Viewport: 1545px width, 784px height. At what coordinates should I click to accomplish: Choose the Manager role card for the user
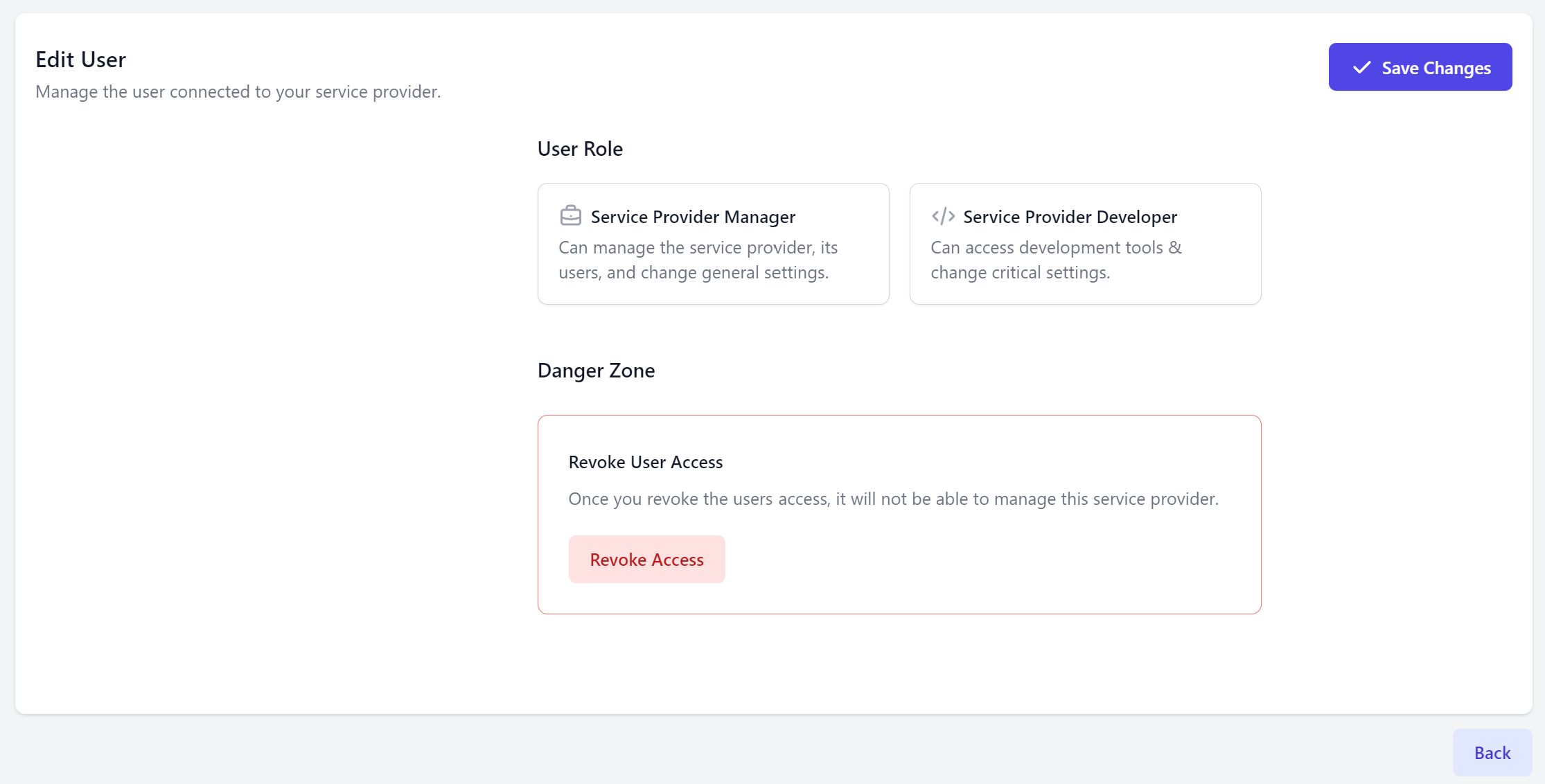[713, 243]
